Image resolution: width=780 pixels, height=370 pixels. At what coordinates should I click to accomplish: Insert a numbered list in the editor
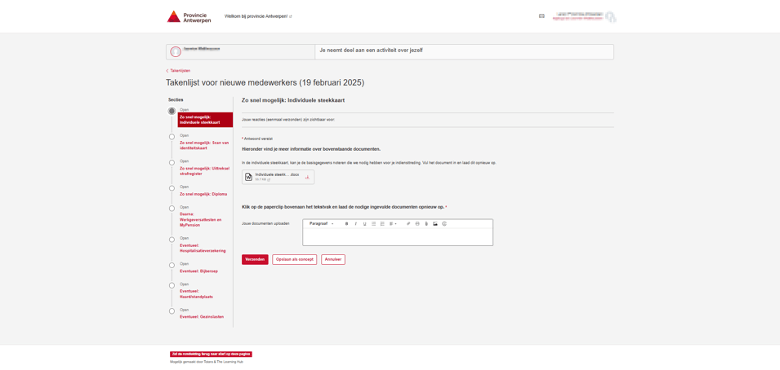[x=383, y=224]
